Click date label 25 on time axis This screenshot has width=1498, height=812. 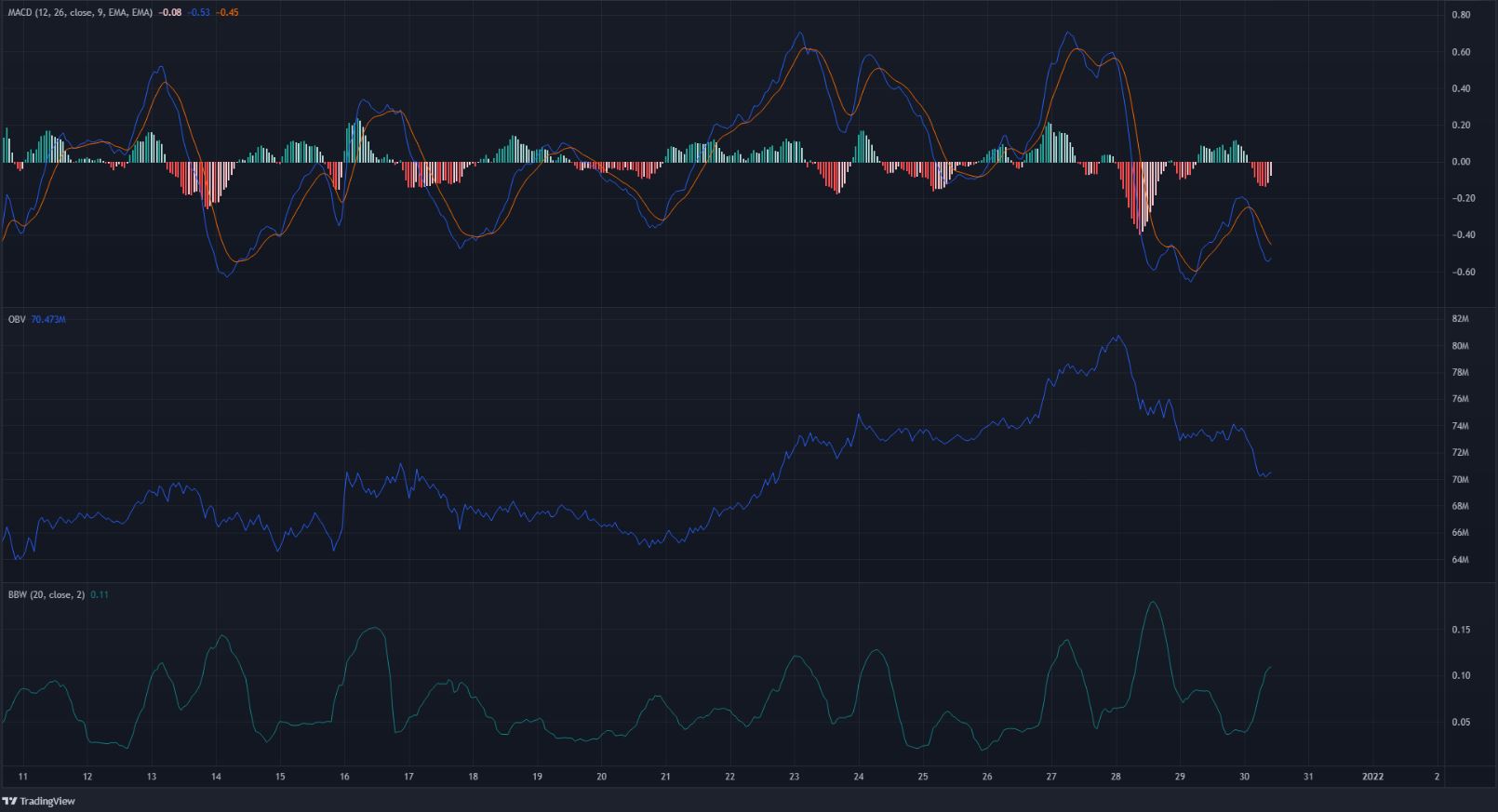click(x=922, y=776)
